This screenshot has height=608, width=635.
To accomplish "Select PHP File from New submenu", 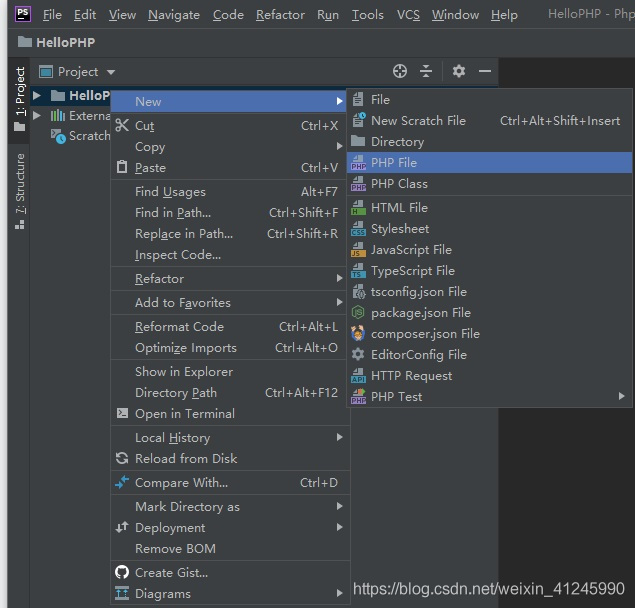I will click(x=394, y=163).
